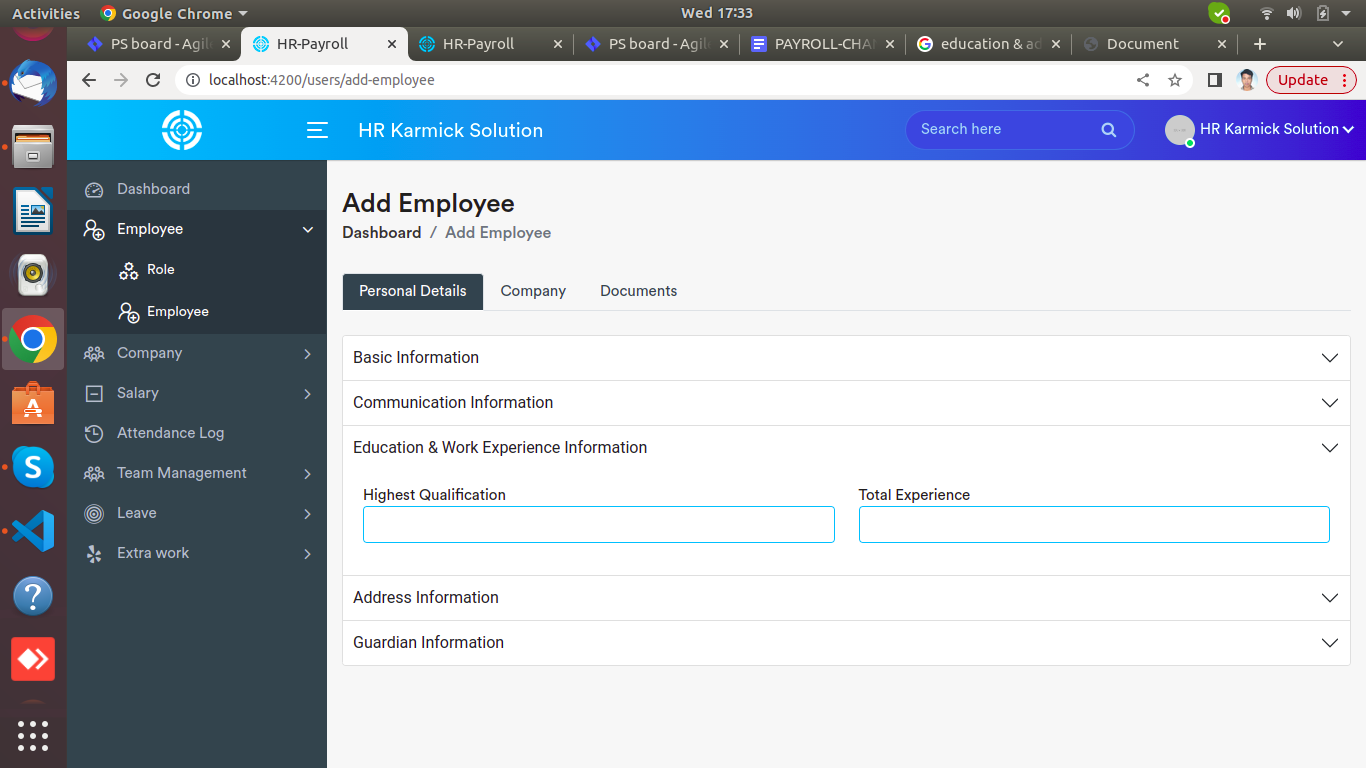1366x768 pixels.
Task: Open Skype from the Ubuntu dock
Action: pos(33,467)
